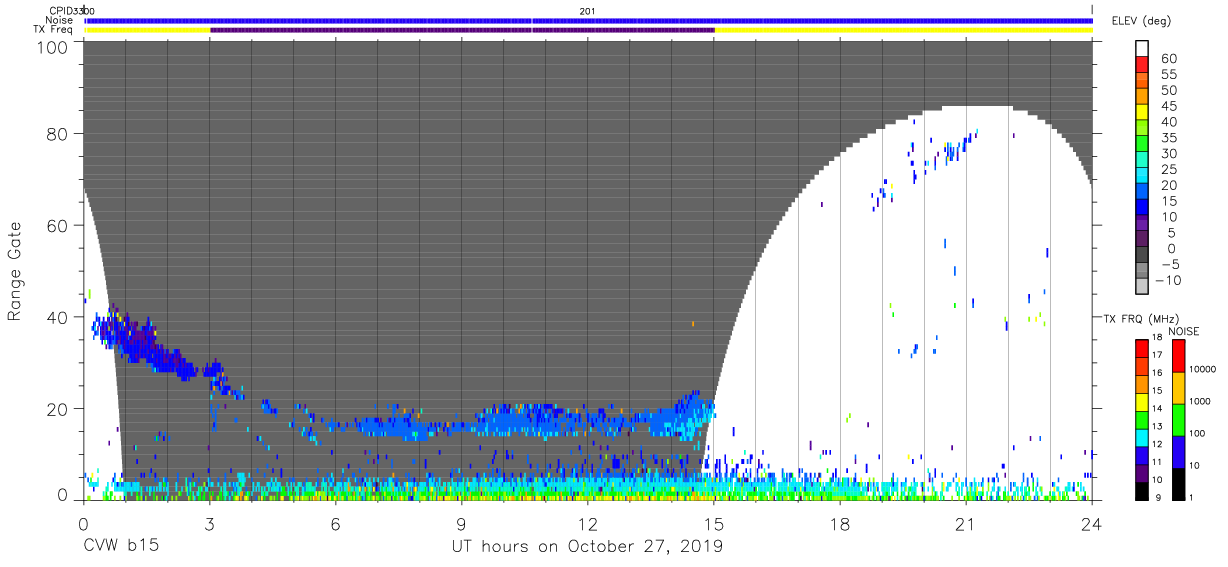Click the '35' label on the ELEV colorbar
1228x567 pixels.
(x=1168, y=138)
